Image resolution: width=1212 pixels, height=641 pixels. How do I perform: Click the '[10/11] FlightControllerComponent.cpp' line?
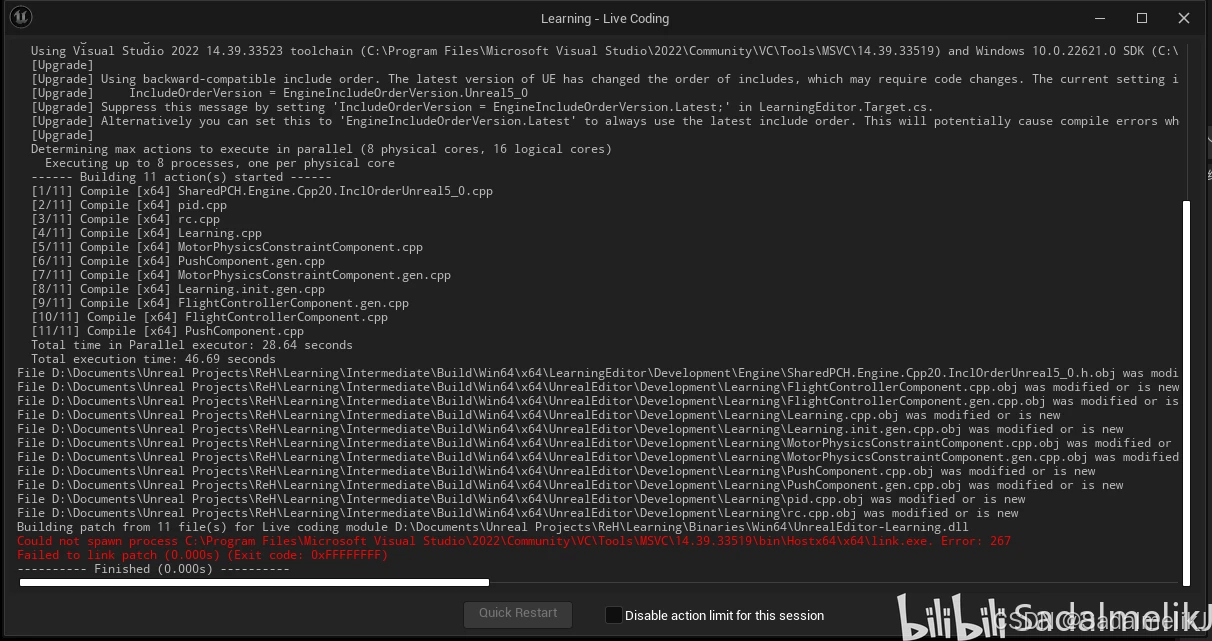(x=209, y=317)
